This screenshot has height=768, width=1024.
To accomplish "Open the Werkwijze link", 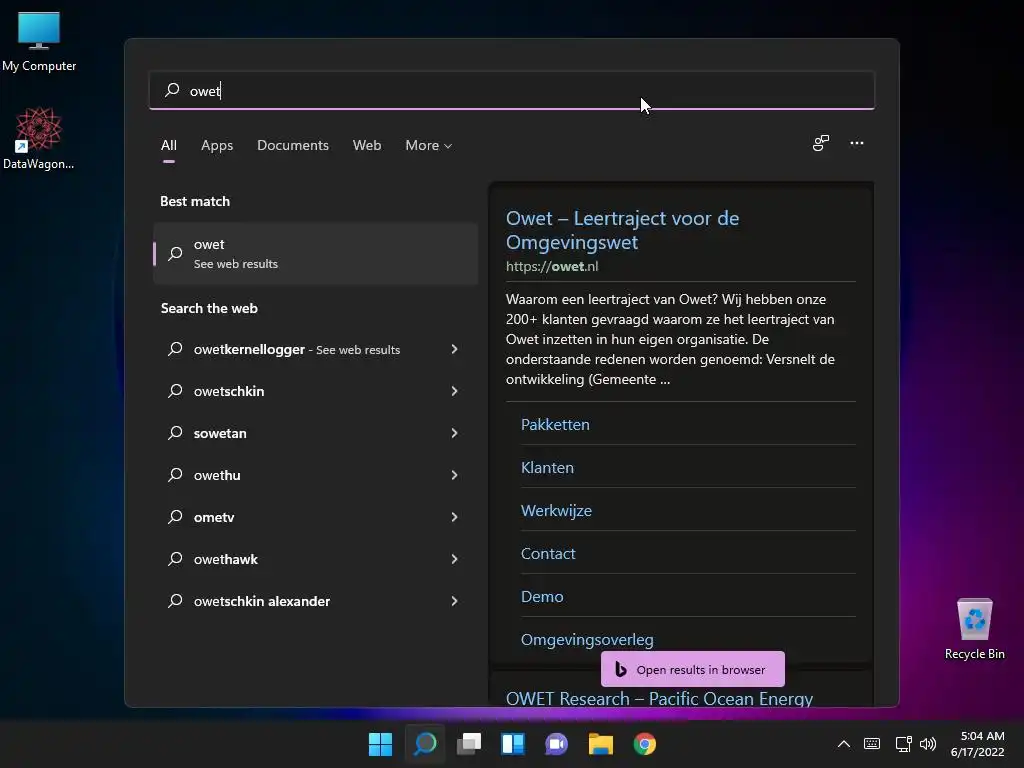I will 556,511.
